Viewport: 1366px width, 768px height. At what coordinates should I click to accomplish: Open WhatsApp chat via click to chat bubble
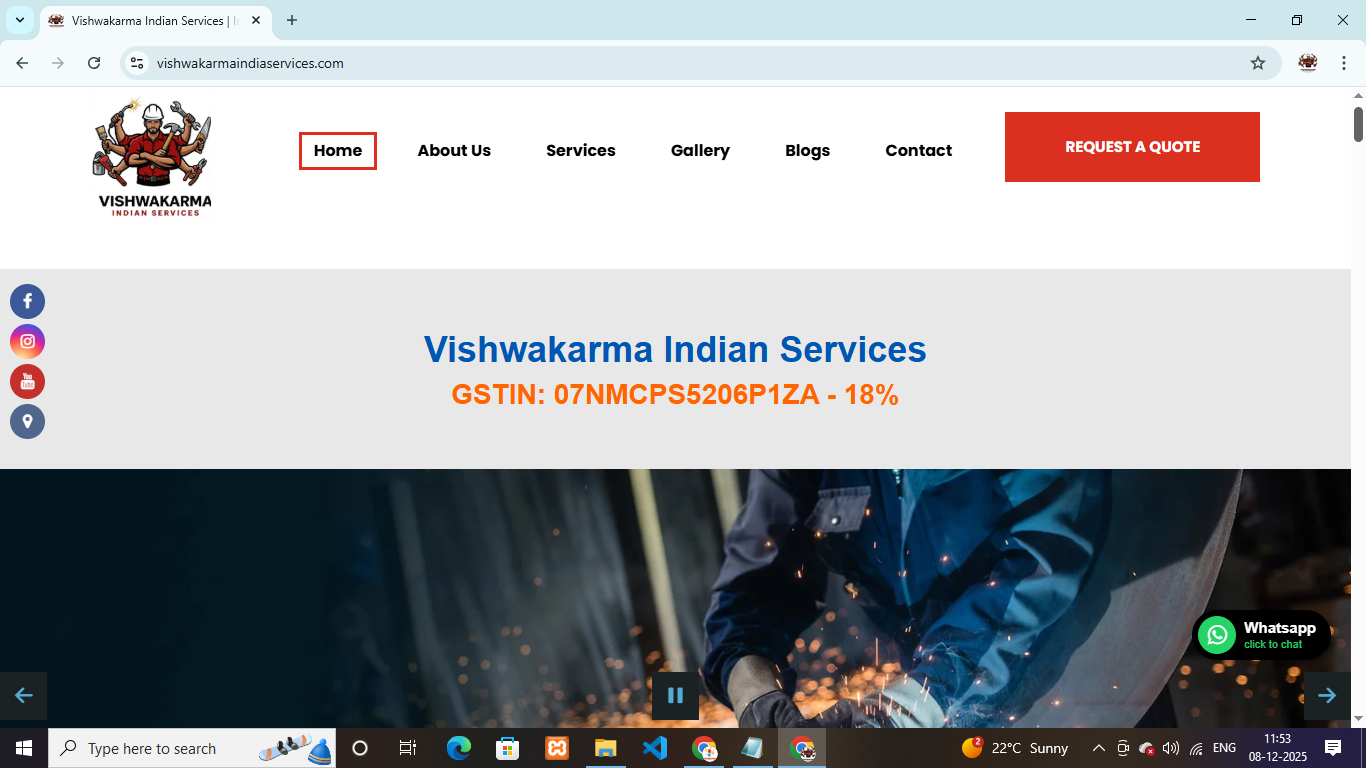click(1262, 635)
